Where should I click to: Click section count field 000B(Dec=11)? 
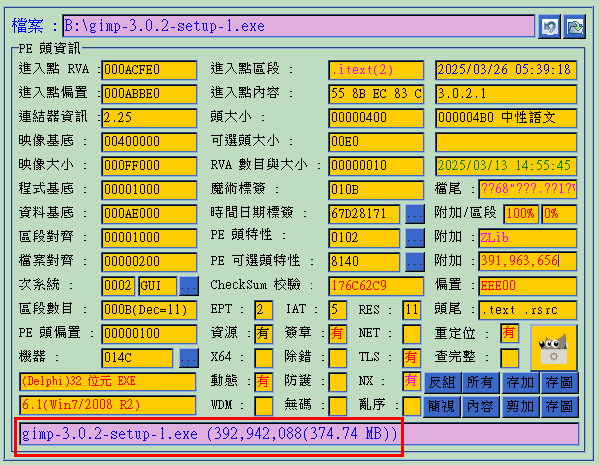(x=149, y=310)
